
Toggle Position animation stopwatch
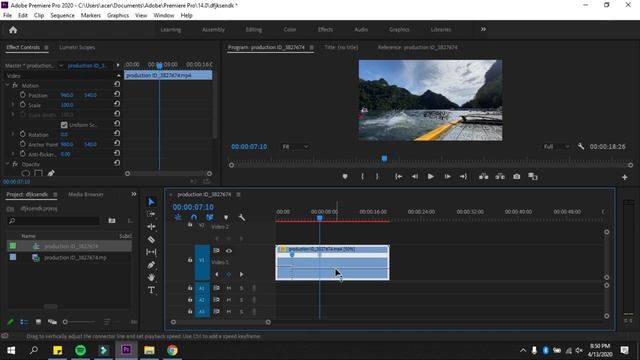tap(22, 95)
